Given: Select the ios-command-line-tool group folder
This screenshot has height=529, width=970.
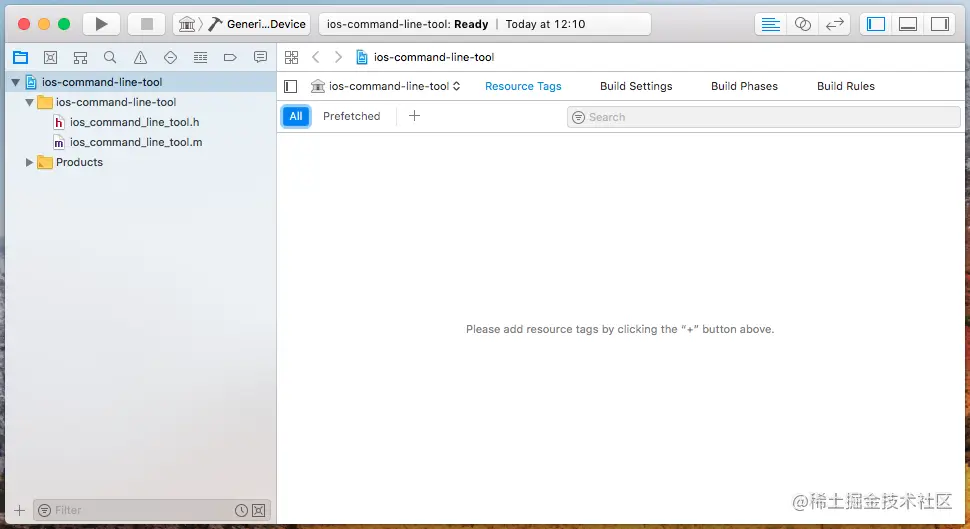Looking at the screenshot, I should (x=140, y=102).
